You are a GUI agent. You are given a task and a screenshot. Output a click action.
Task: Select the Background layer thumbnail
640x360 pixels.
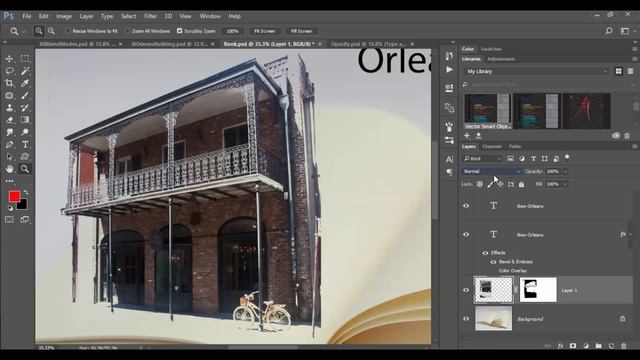coord(493,318)
